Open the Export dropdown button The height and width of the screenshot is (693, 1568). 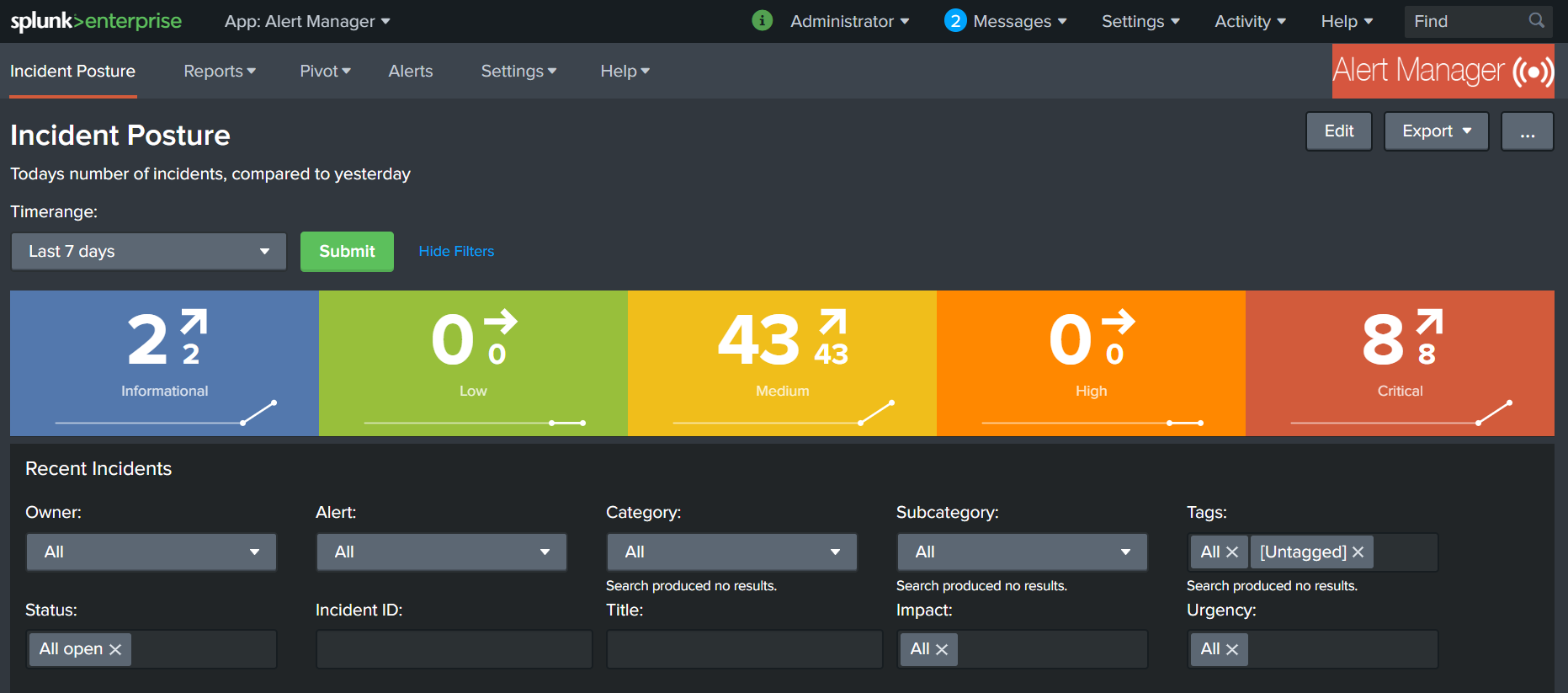[1437, 131]
